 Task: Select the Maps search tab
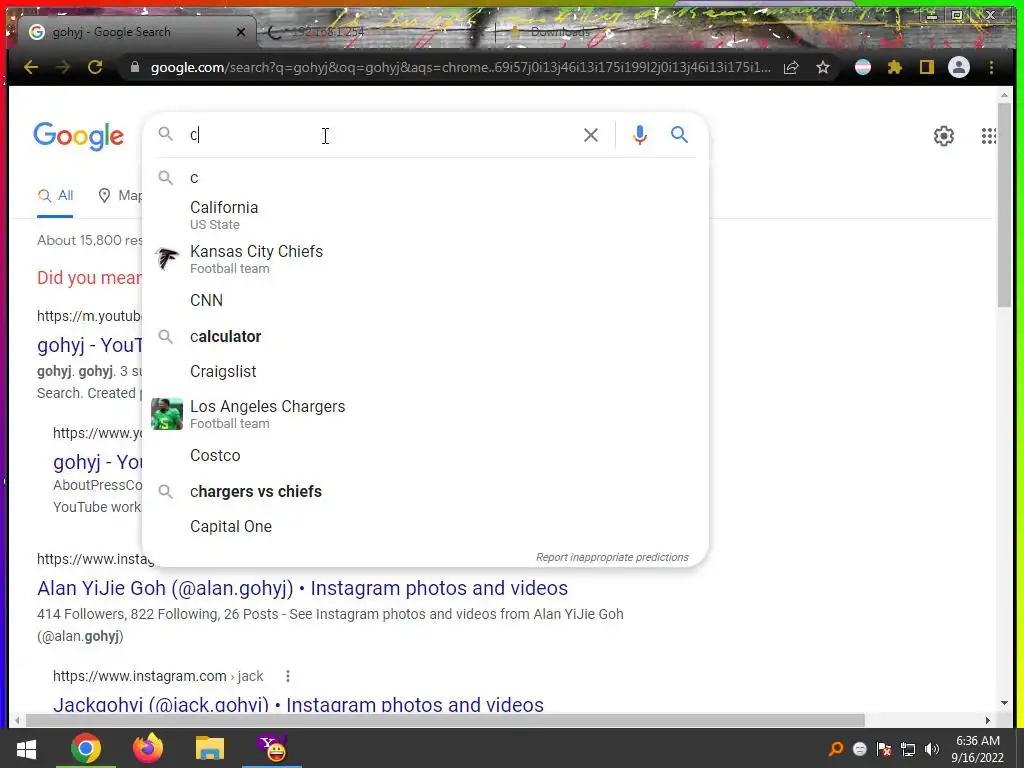[120, 195]
